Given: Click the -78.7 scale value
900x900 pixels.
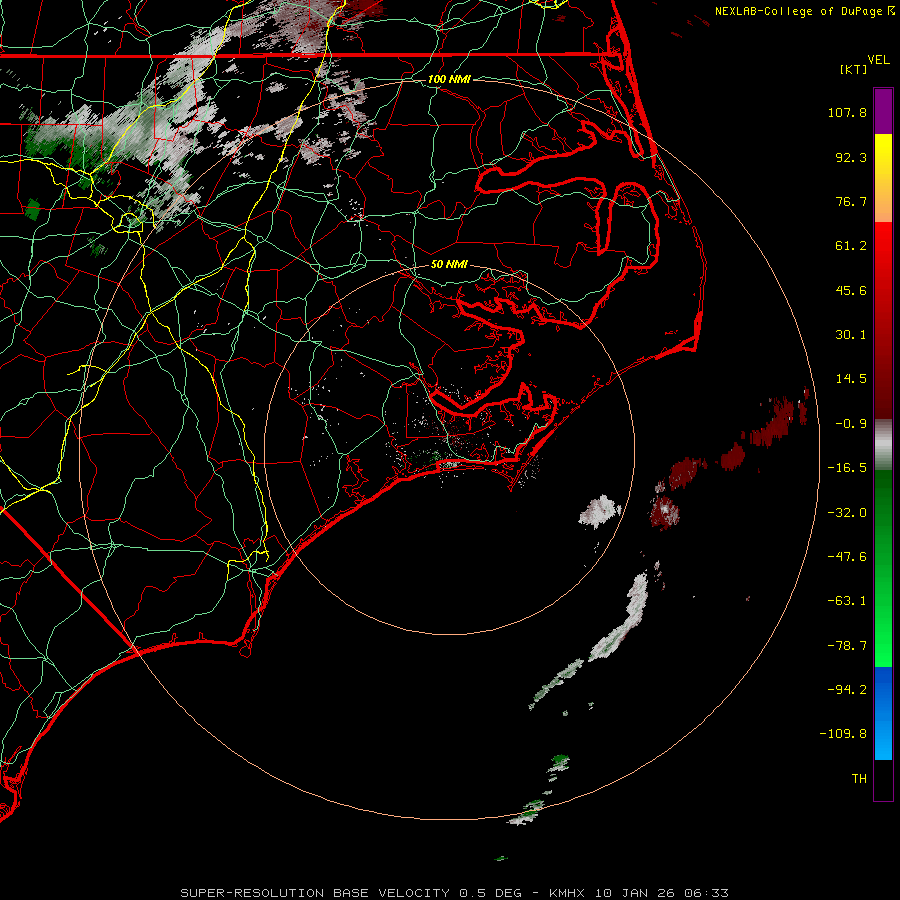Looking at the screenshot, I should click(847, 646).
